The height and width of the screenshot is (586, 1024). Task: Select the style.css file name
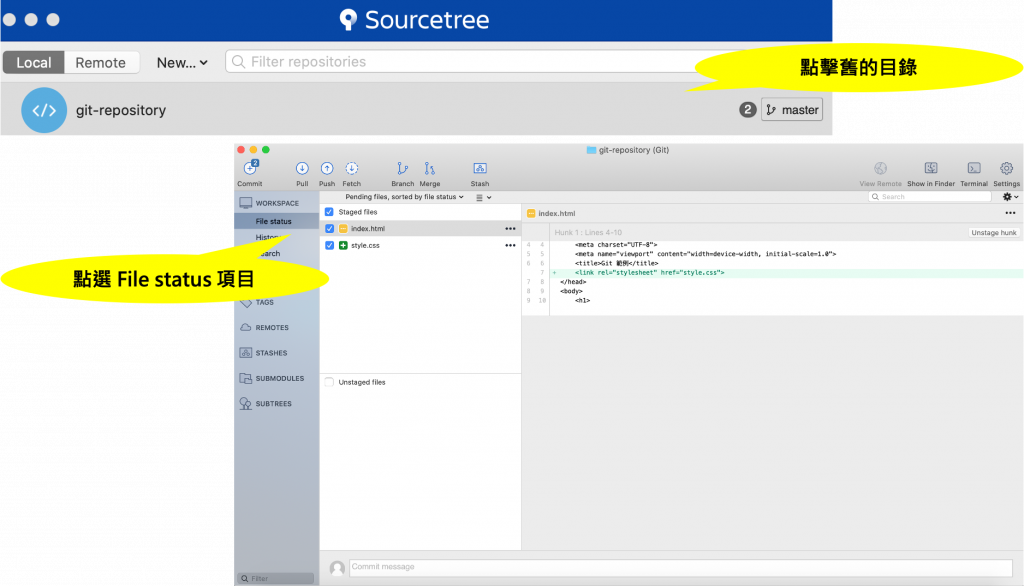pyautogui.click(x=365, y=246)
